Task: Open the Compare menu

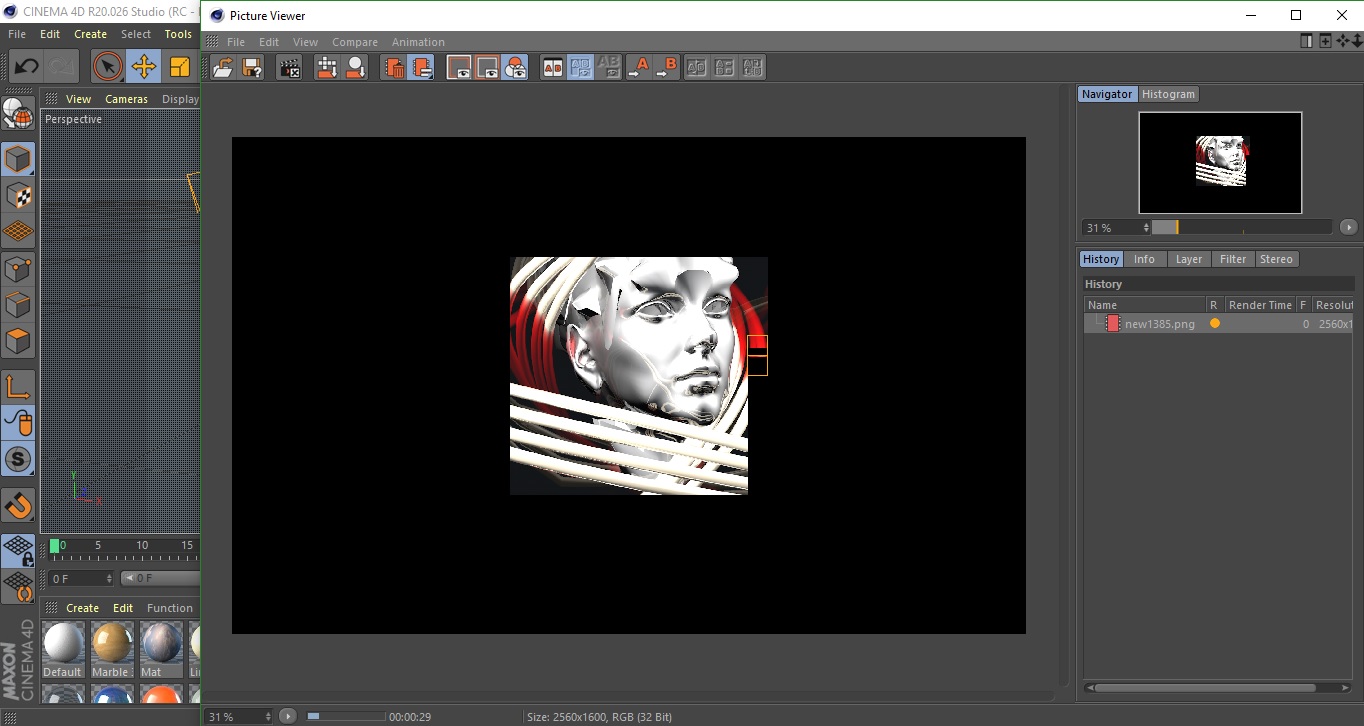Action: [x=355, y=42]
